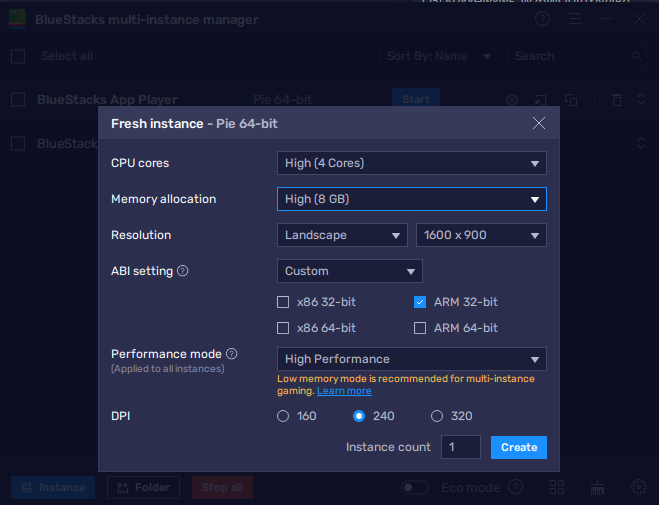
Task: Click the reorder arrows on App Player row
Action: (x=641, y=100)
